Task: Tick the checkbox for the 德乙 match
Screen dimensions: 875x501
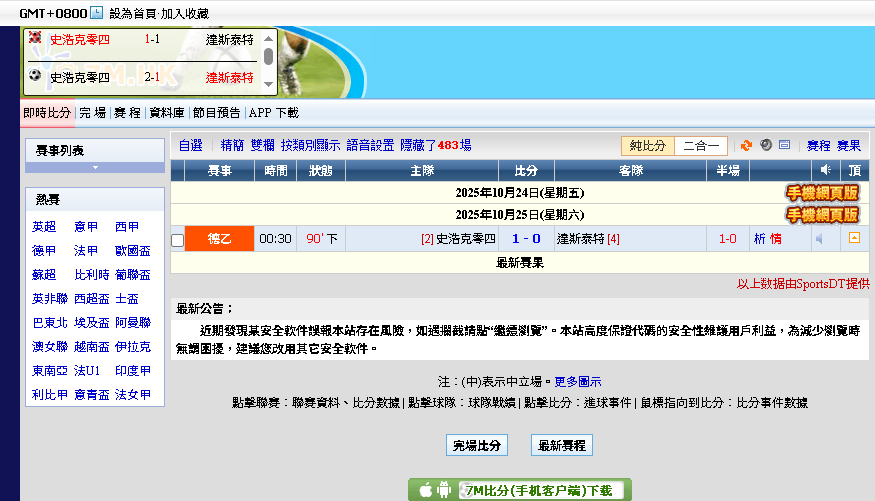Action: [178, 240]
